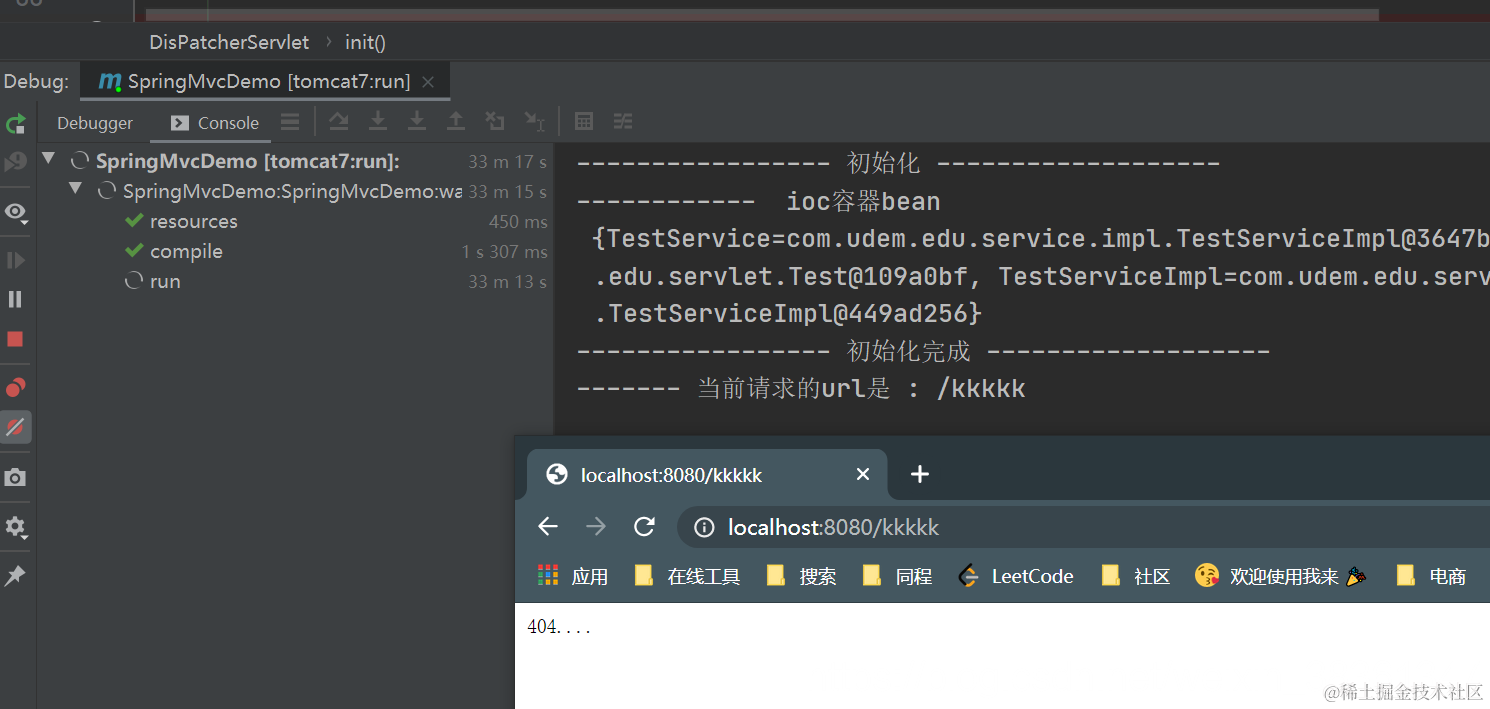Reload the localhost:8080/kkkkk page
The width and height of the screenshot is (1490, 709).
(645, 527)
